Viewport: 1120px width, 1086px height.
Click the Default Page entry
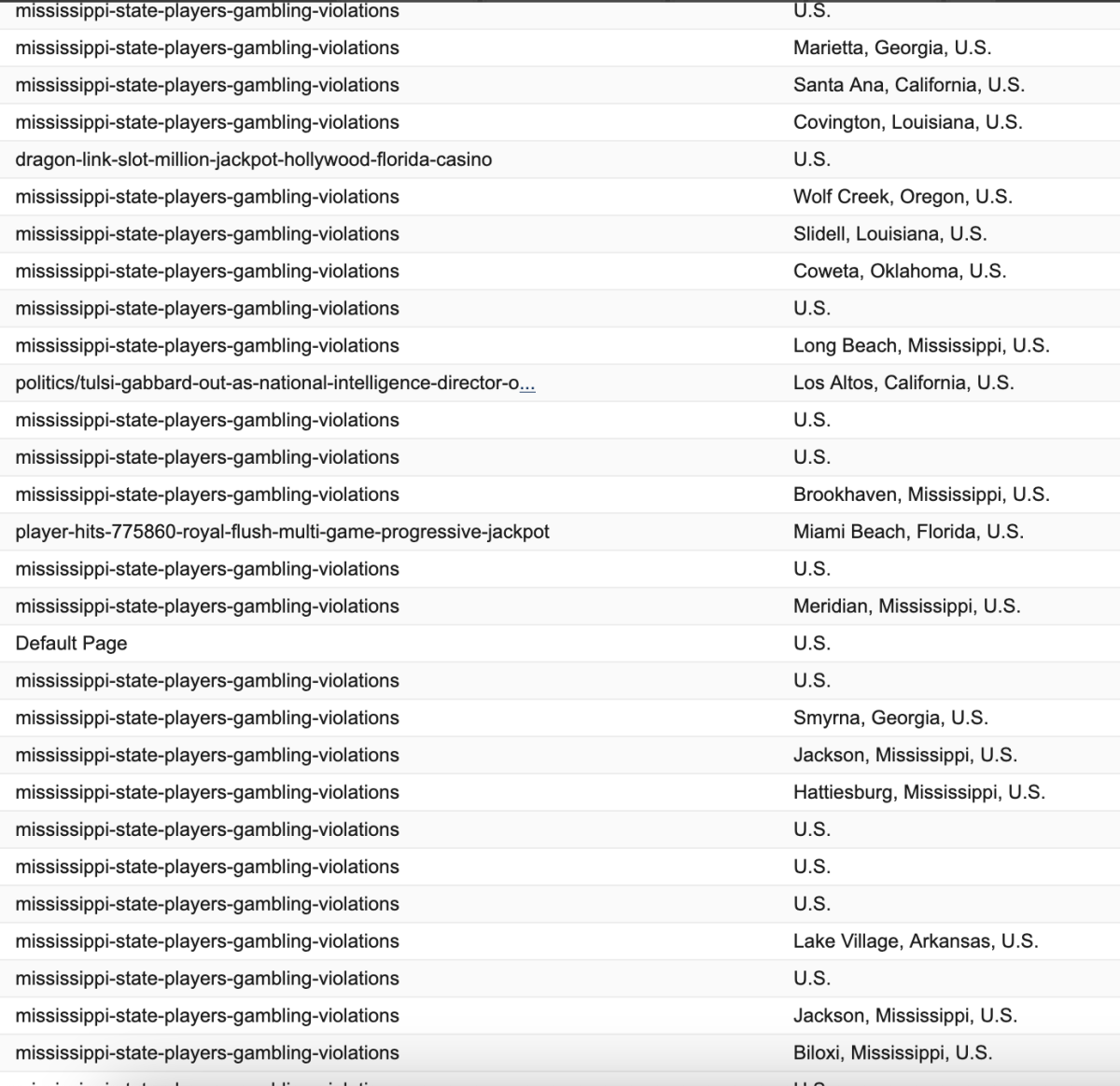[x=71, y=644]
